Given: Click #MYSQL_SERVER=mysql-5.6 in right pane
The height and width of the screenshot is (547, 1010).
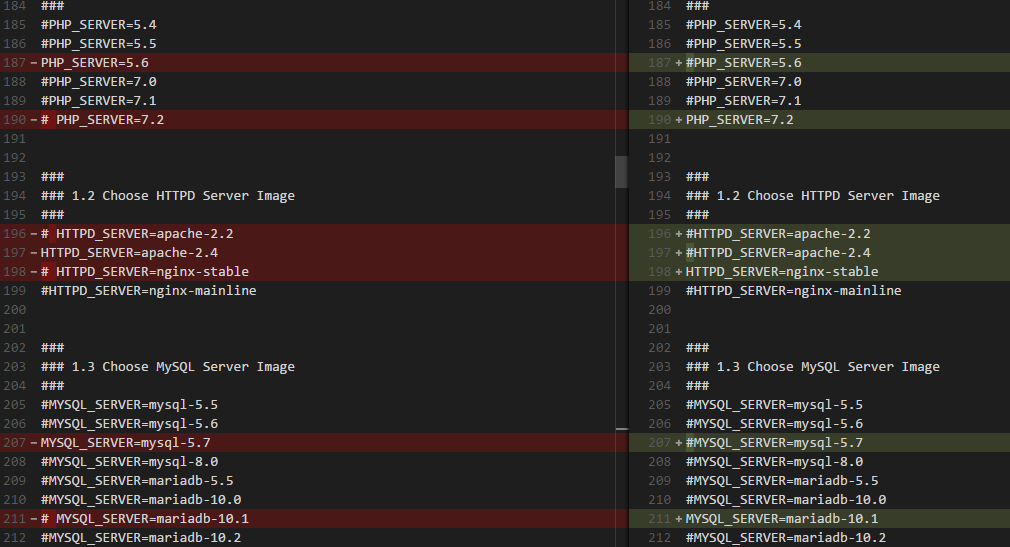Looking at the screenshot, I should click(x=774, y=424).
